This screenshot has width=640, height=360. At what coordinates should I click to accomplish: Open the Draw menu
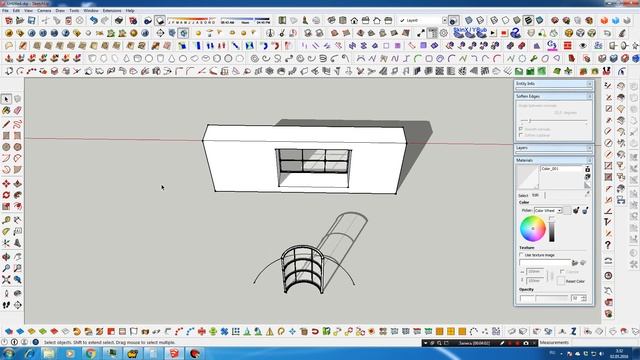click(x=60, y=11)
